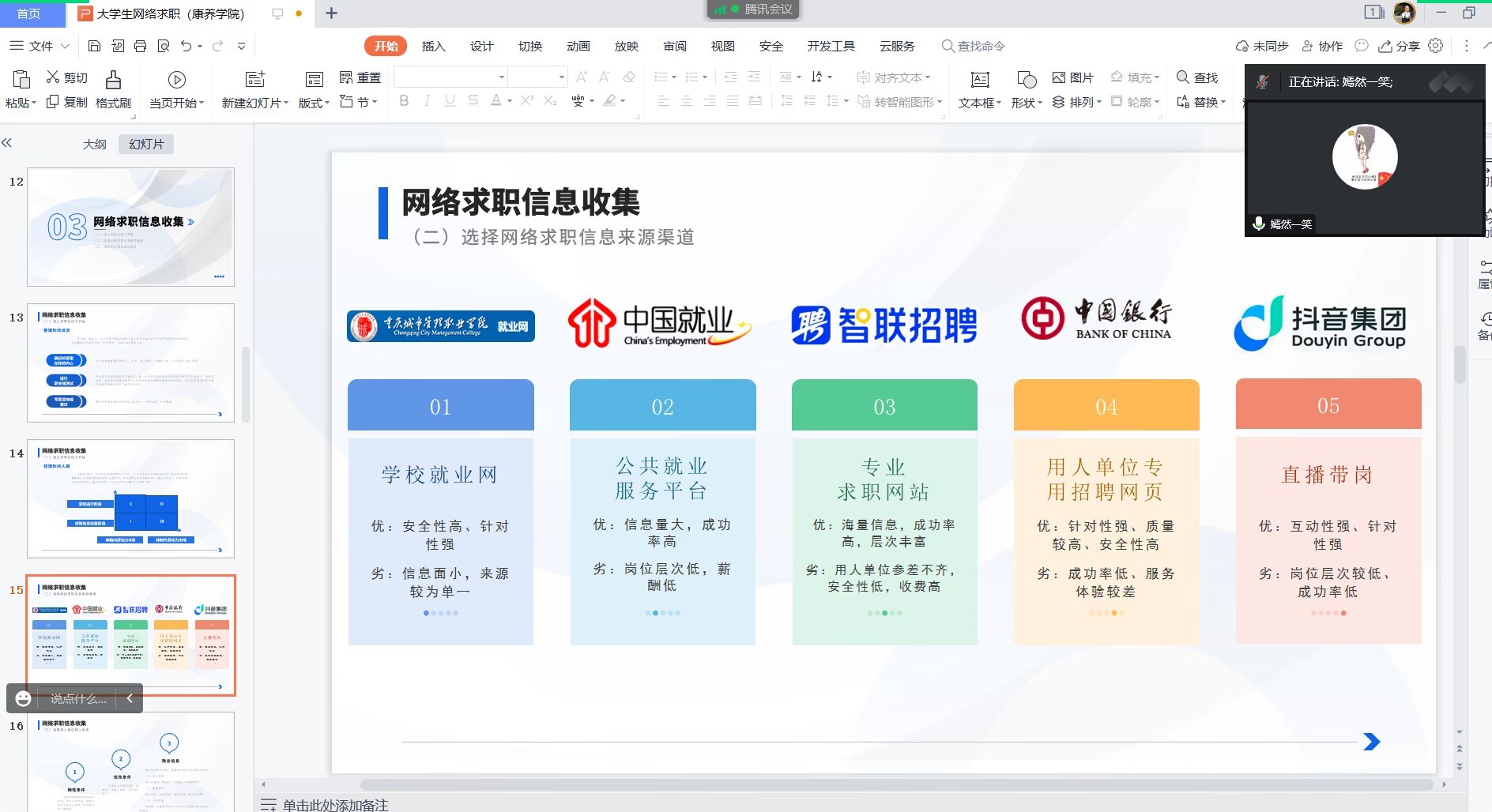Click the Format Painter (格式刷) icon
Viewport: 1492px width, 812px height.
tap(113, 80)
